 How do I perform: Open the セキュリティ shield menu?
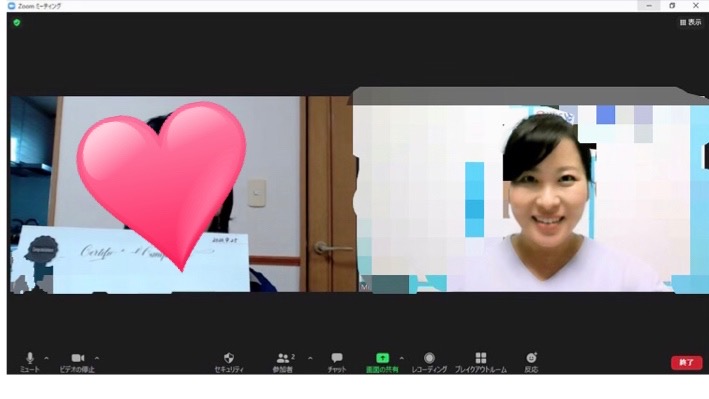(x=229, y=362)
